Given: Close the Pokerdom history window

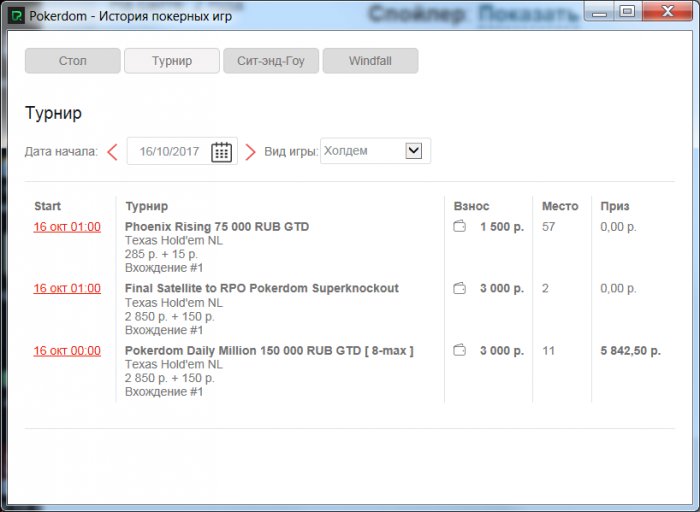Looking at the screenshot, I should (667, 11).
